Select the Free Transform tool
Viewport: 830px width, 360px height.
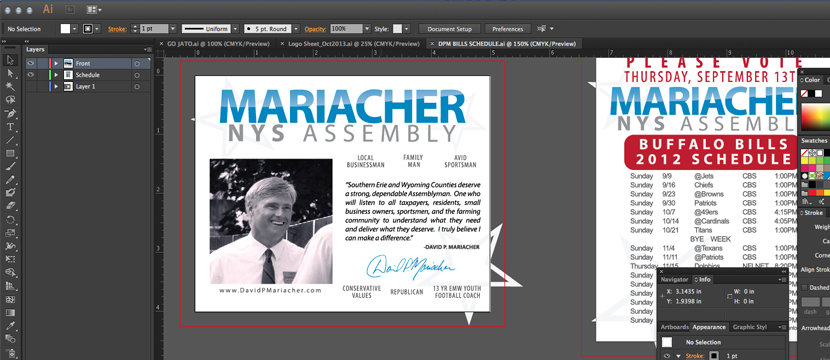(10, 259)
